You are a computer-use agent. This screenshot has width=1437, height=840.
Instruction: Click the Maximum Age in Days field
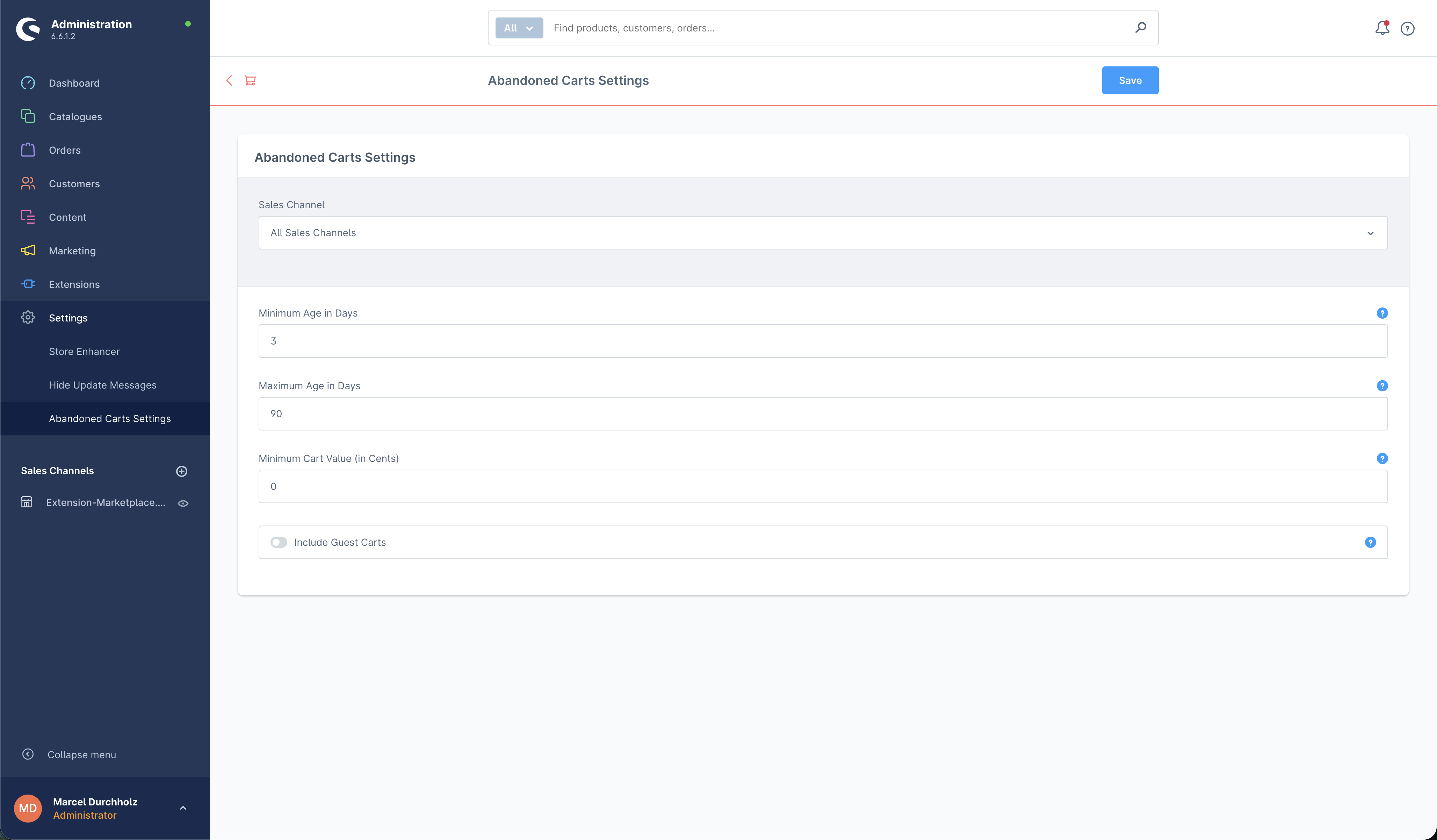tap(823, 414)
